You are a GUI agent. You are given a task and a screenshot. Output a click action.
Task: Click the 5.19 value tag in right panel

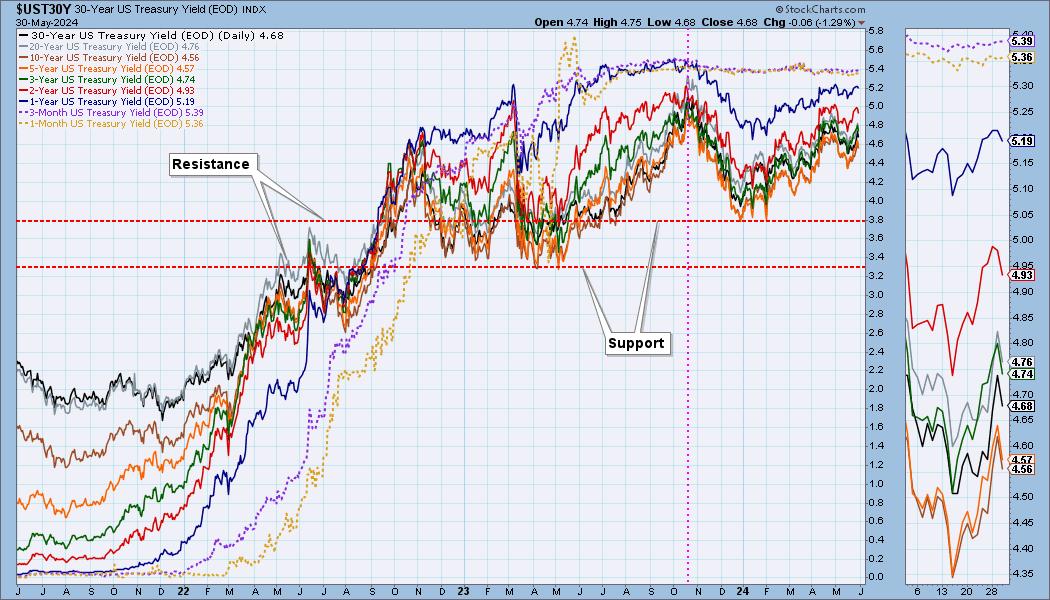pyautogui.click(x=1022, y=141)
